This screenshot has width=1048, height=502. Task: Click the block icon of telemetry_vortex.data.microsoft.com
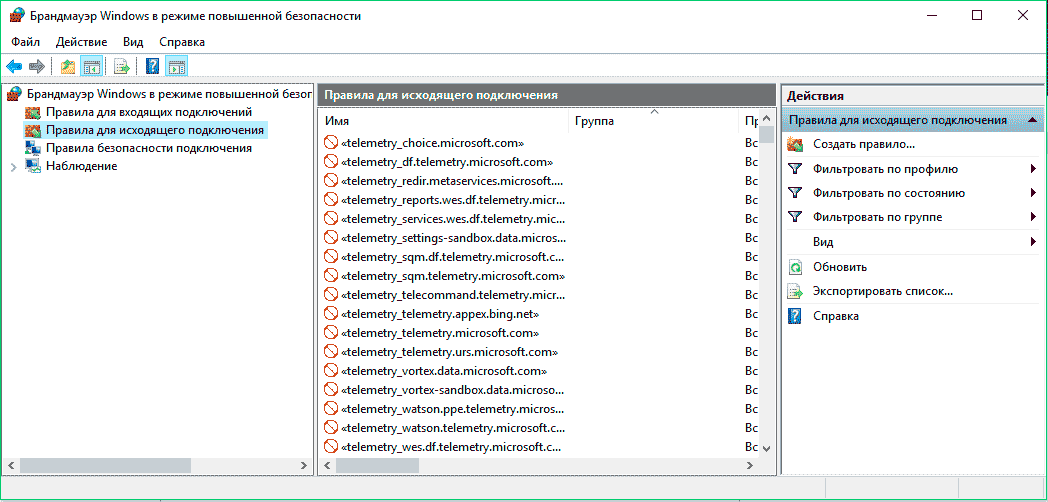click(331, 370)
